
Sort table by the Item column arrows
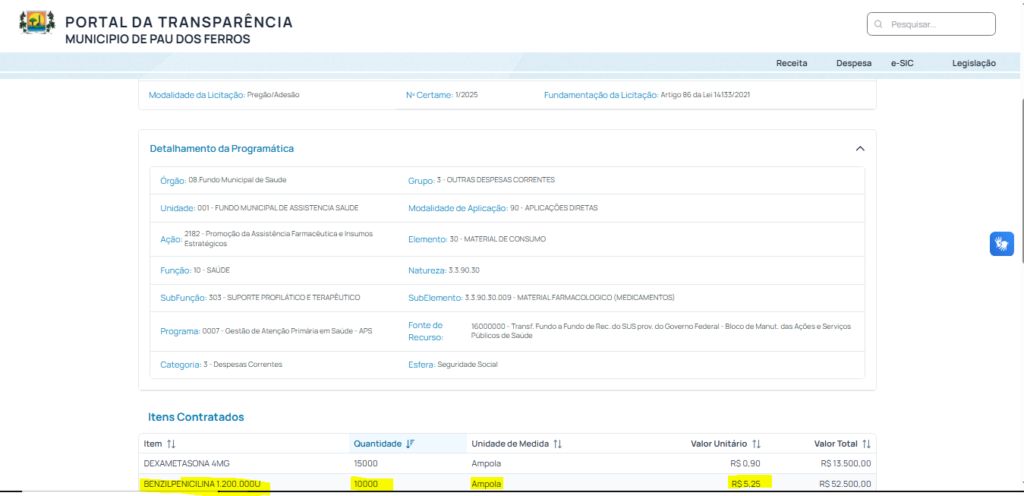[x=172, y=444]
